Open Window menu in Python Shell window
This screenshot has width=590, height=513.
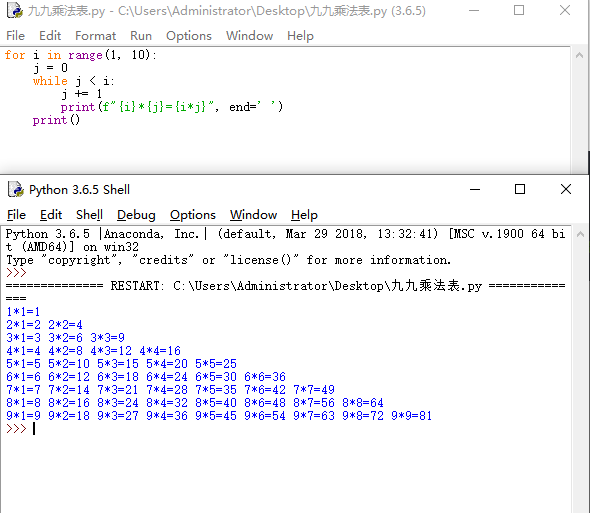tap(254, 215)
